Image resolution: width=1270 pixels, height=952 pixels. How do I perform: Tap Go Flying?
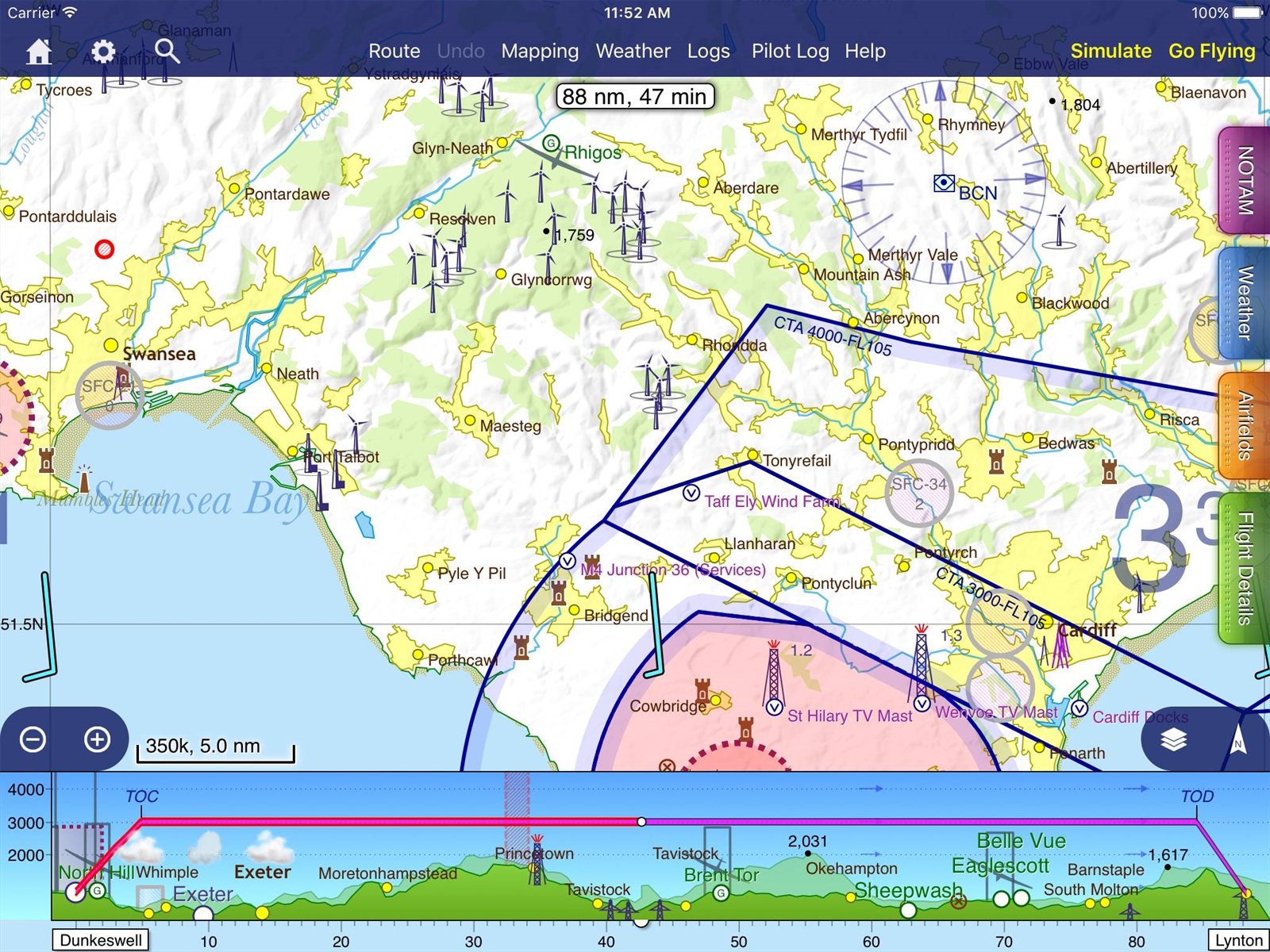coord(1212,52)
